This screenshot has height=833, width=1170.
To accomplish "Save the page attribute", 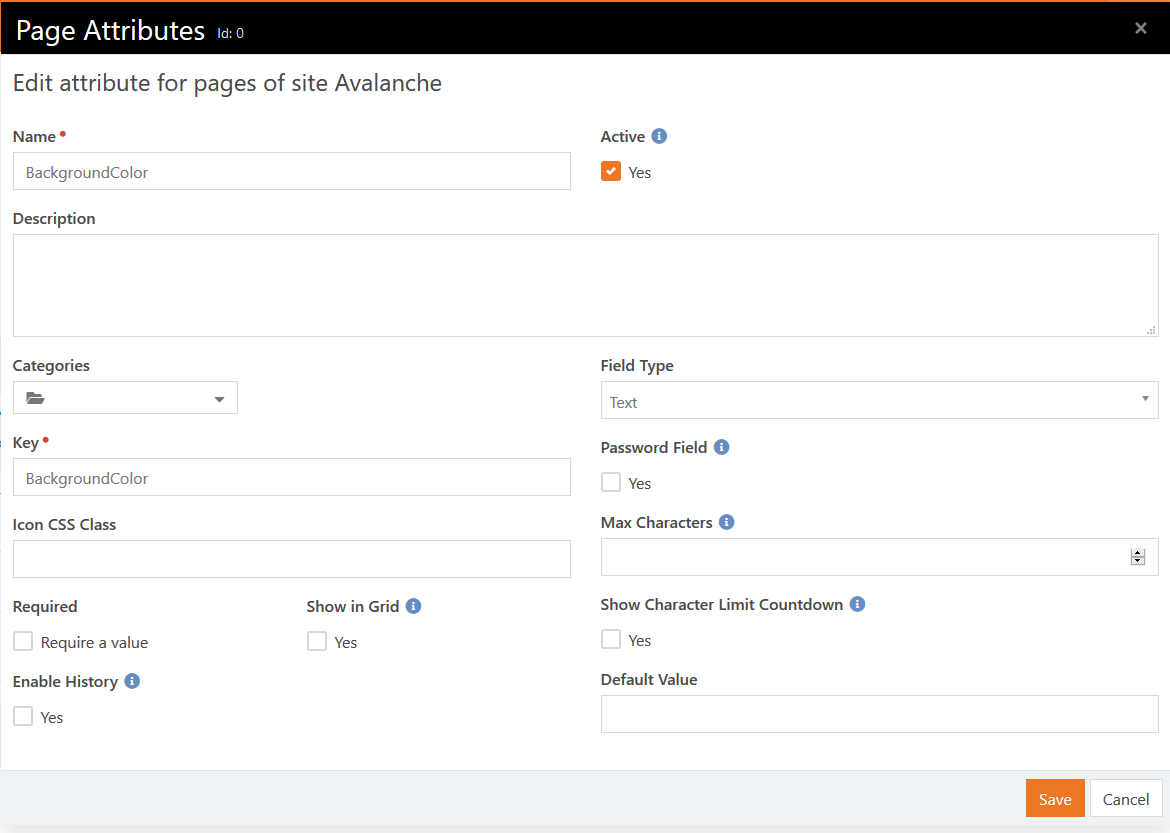I will pos(1055,799).
